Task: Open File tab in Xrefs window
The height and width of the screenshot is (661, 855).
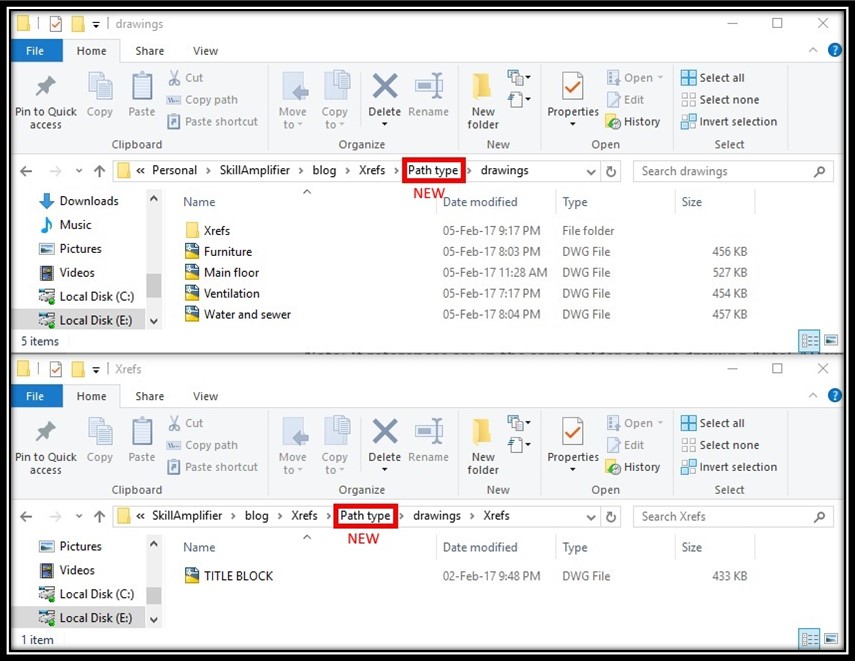Action: click(36, 396)
